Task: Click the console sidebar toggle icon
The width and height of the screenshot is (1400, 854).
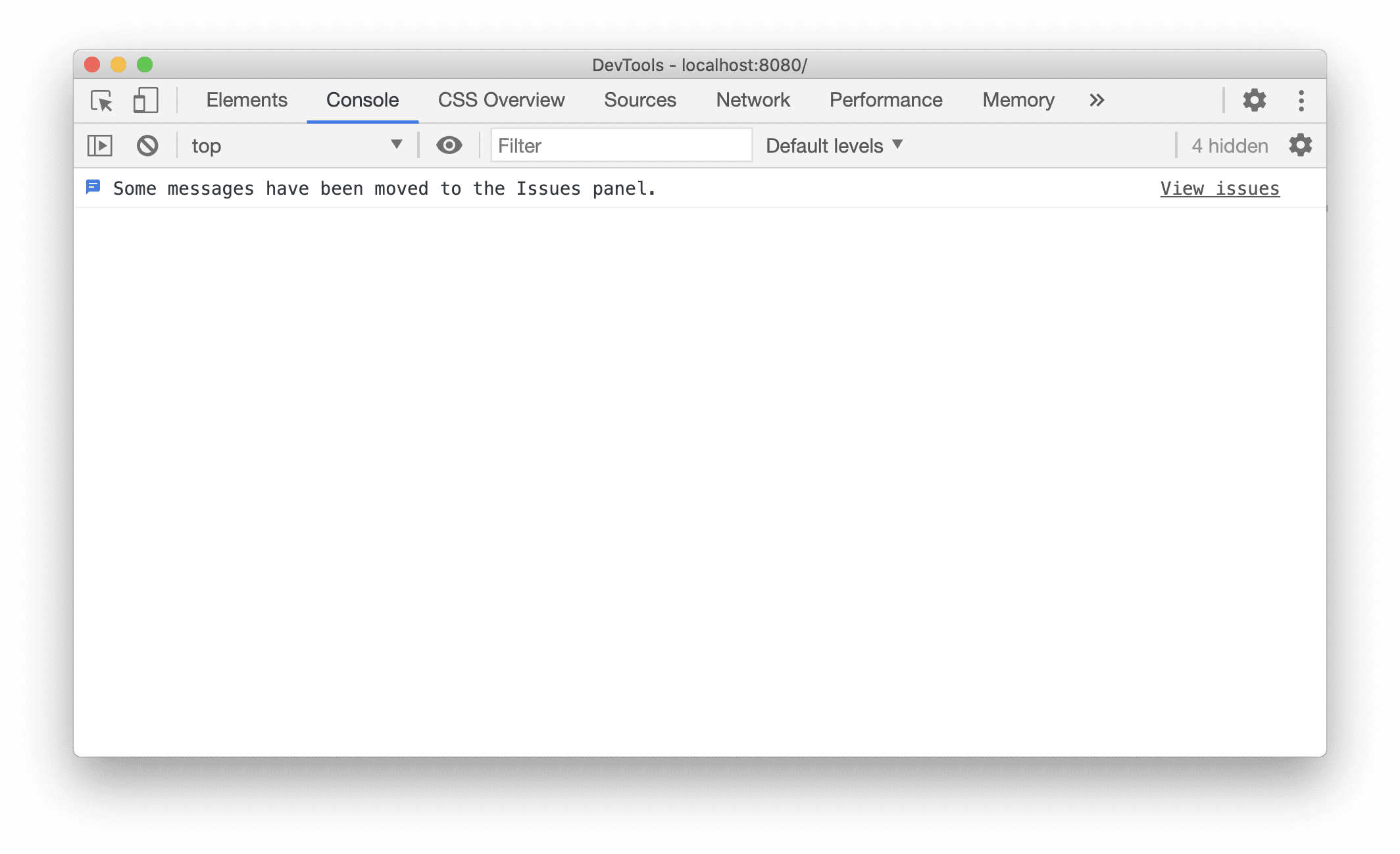Action: coord(100,145)
